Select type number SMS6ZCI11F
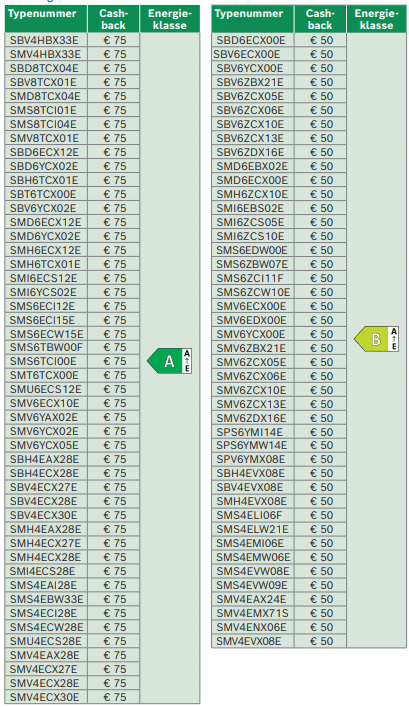 coord(250,278)
